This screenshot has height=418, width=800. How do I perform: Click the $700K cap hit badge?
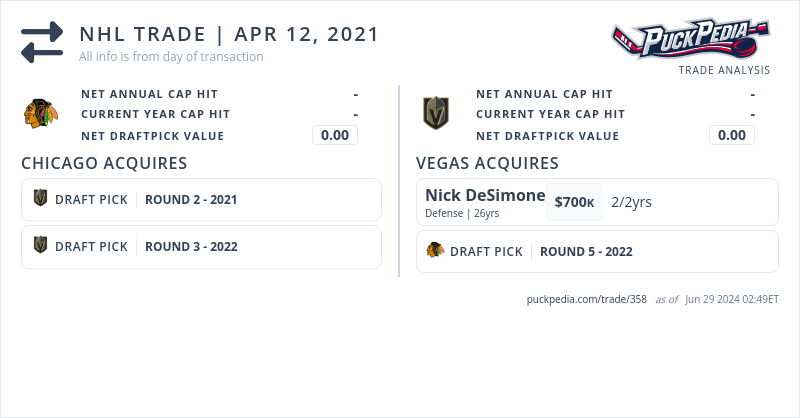point(575,202)
